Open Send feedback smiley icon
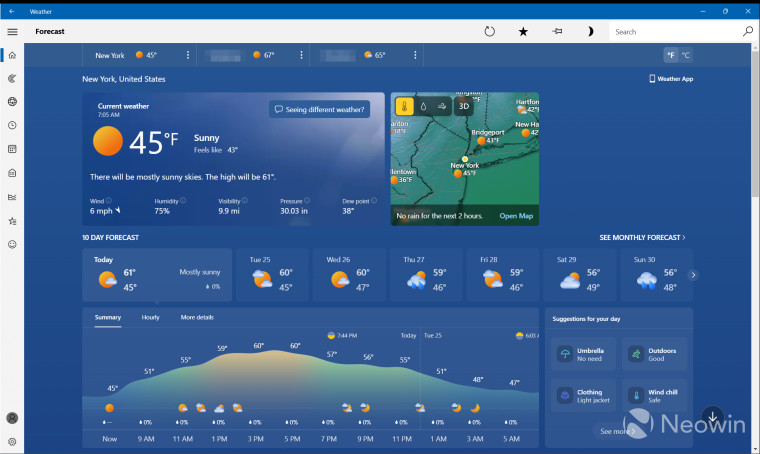This screenshot has height=454, width=760. (12, 245)
